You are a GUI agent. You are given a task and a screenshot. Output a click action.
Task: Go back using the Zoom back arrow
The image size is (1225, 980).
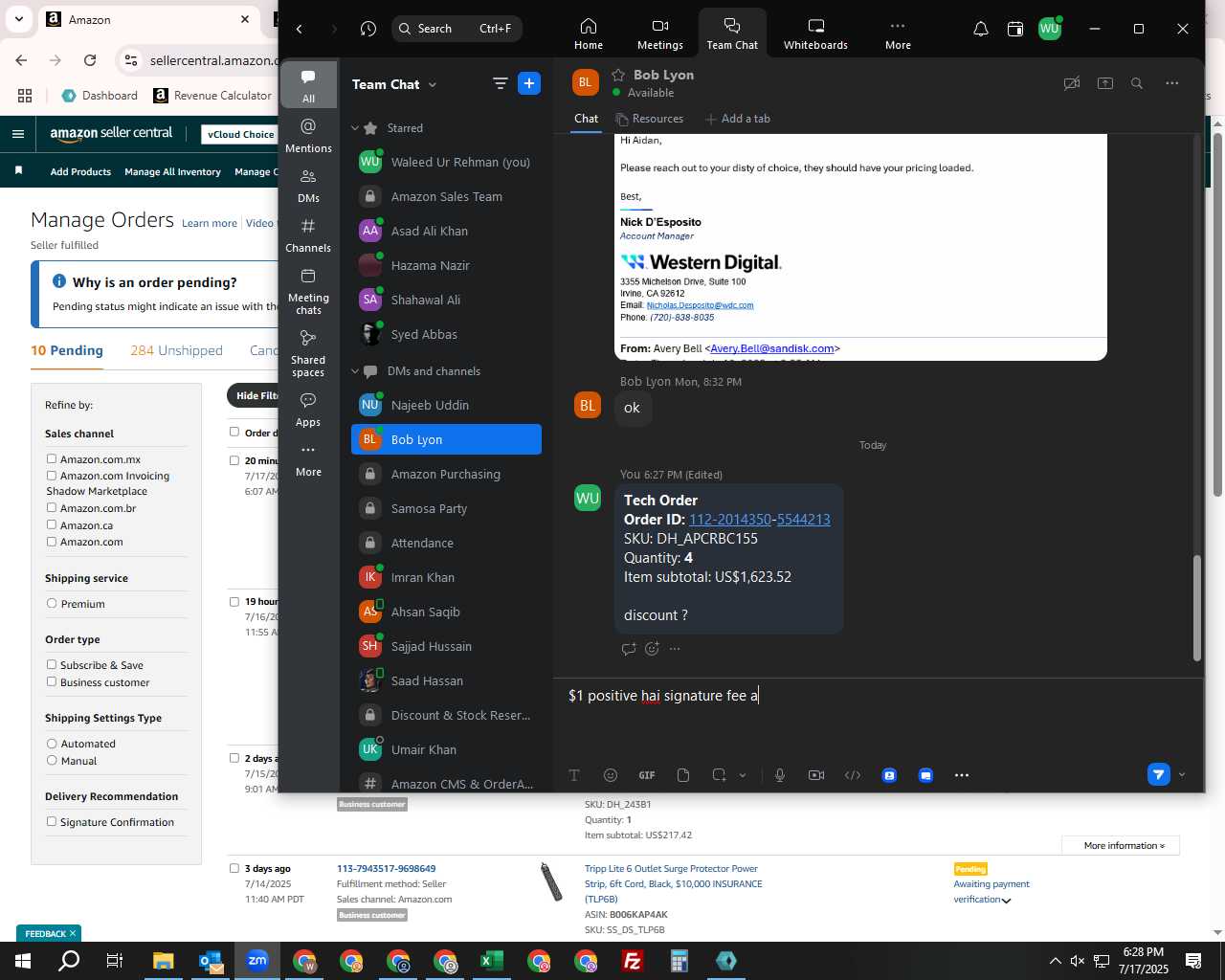point(300,29)
